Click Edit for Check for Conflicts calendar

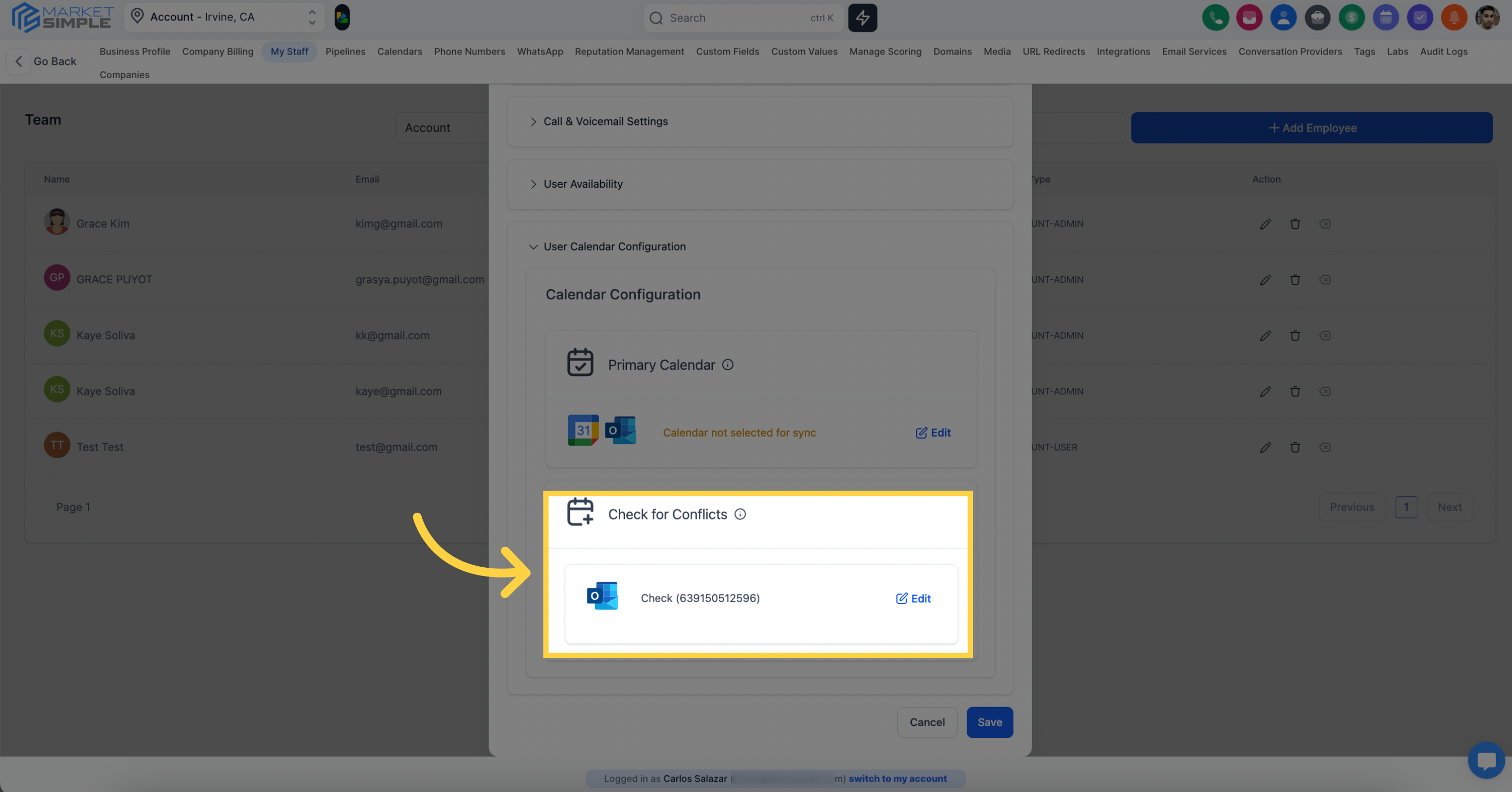coord(913,598)
